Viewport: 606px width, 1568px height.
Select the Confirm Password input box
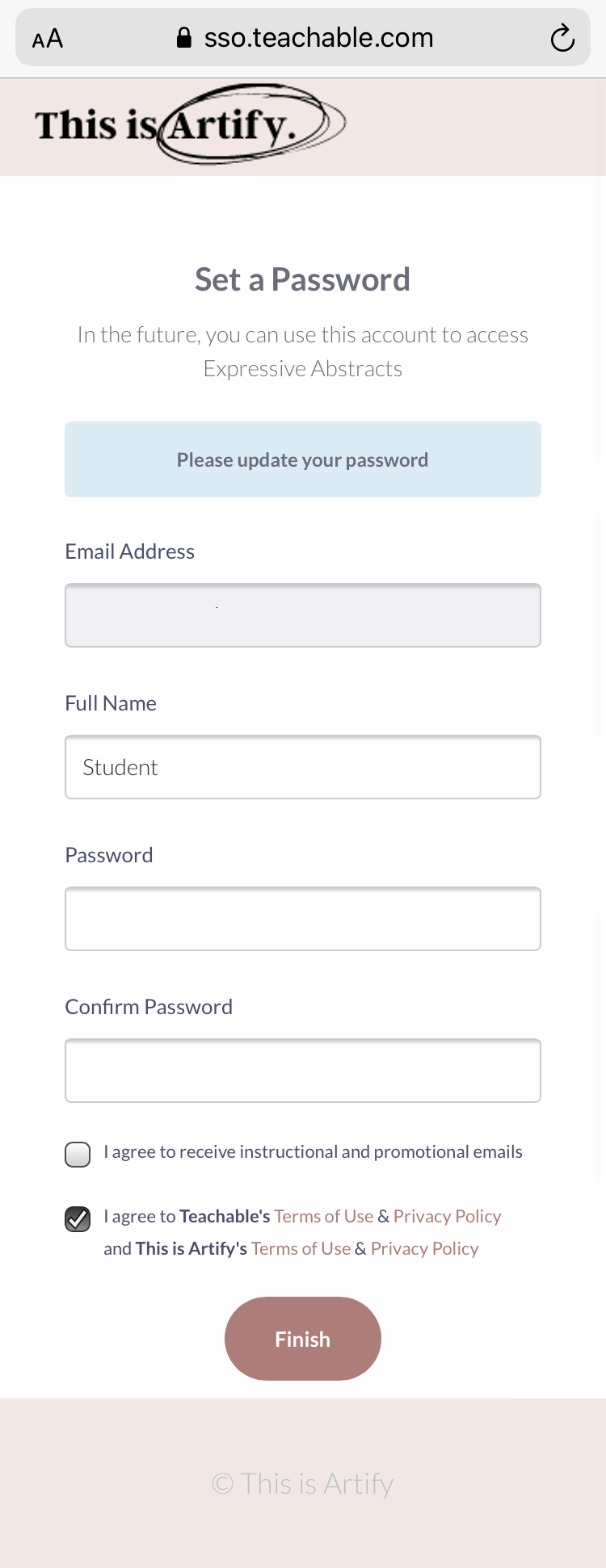click(303, 1071)
